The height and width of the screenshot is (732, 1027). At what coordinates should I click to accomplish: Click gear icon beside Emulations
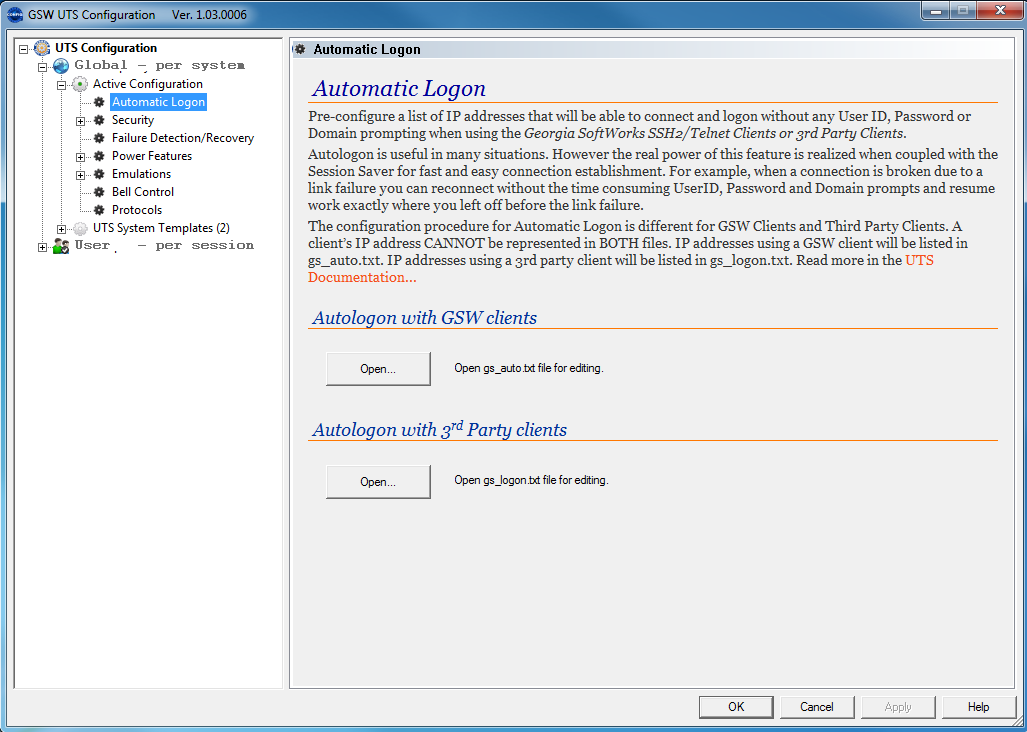[99, 174]
